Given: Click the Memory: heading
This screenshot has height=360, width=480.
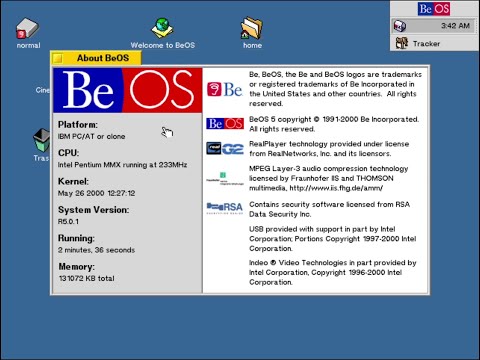Looking at the screenshot, I should pyautogui.click(x=76, y=267).
